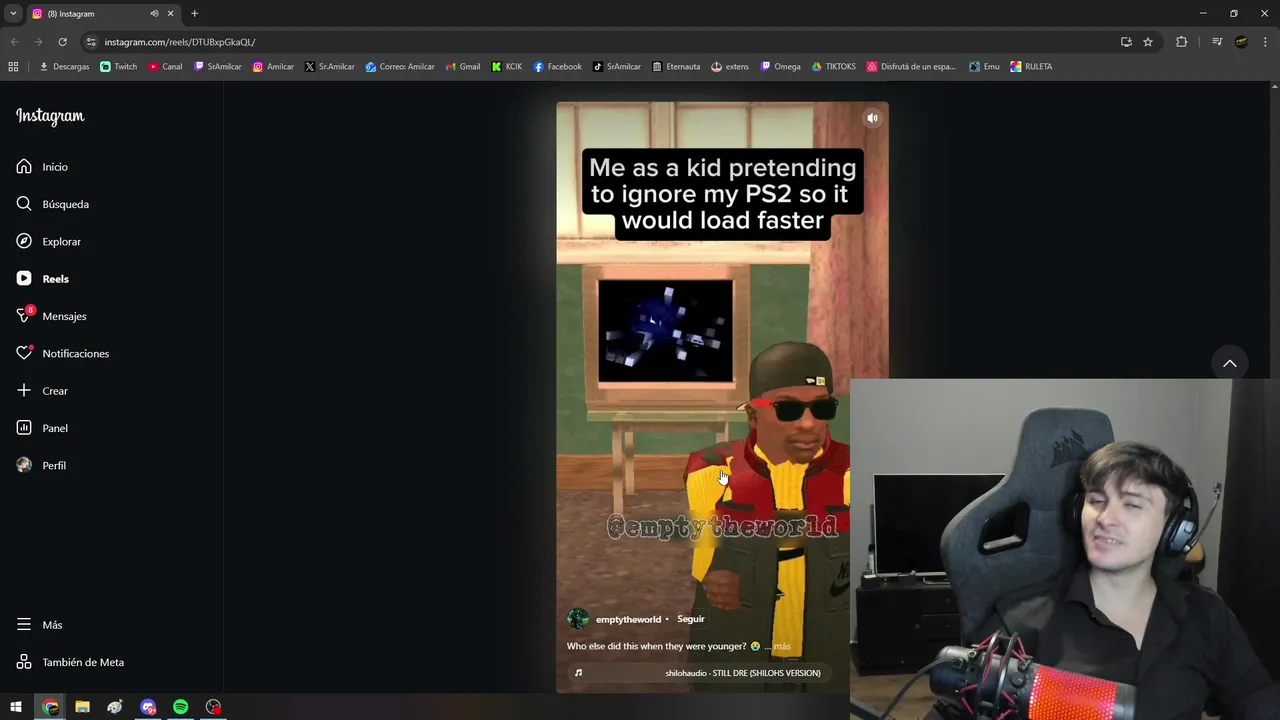Open the RULETA bookmark
Viewport: 1280px width, 720px height.
coord(1031,67)
